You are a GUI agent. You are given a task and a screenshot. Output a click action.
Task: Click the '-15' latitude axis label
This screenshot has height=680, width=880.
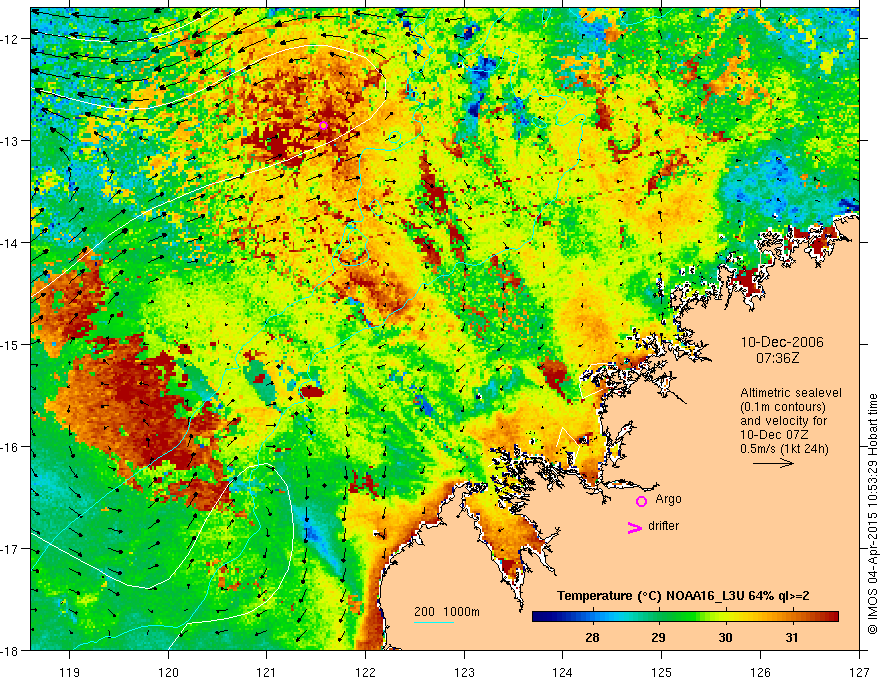point(10,344)
